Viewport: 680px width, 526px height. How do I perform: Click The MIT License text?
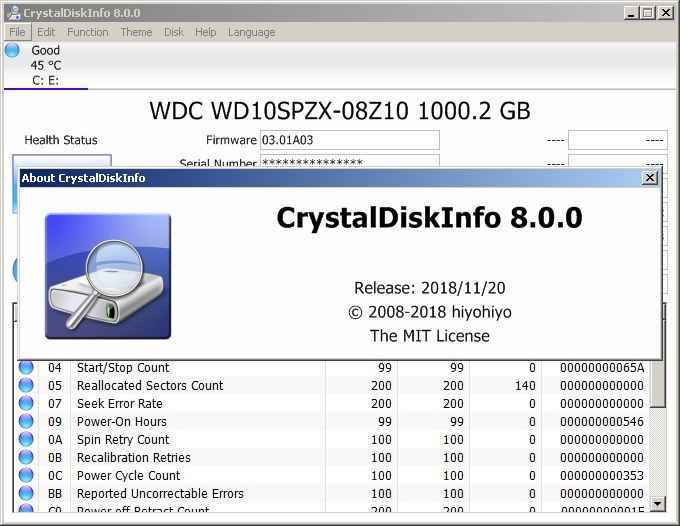(x=429, y=336)
